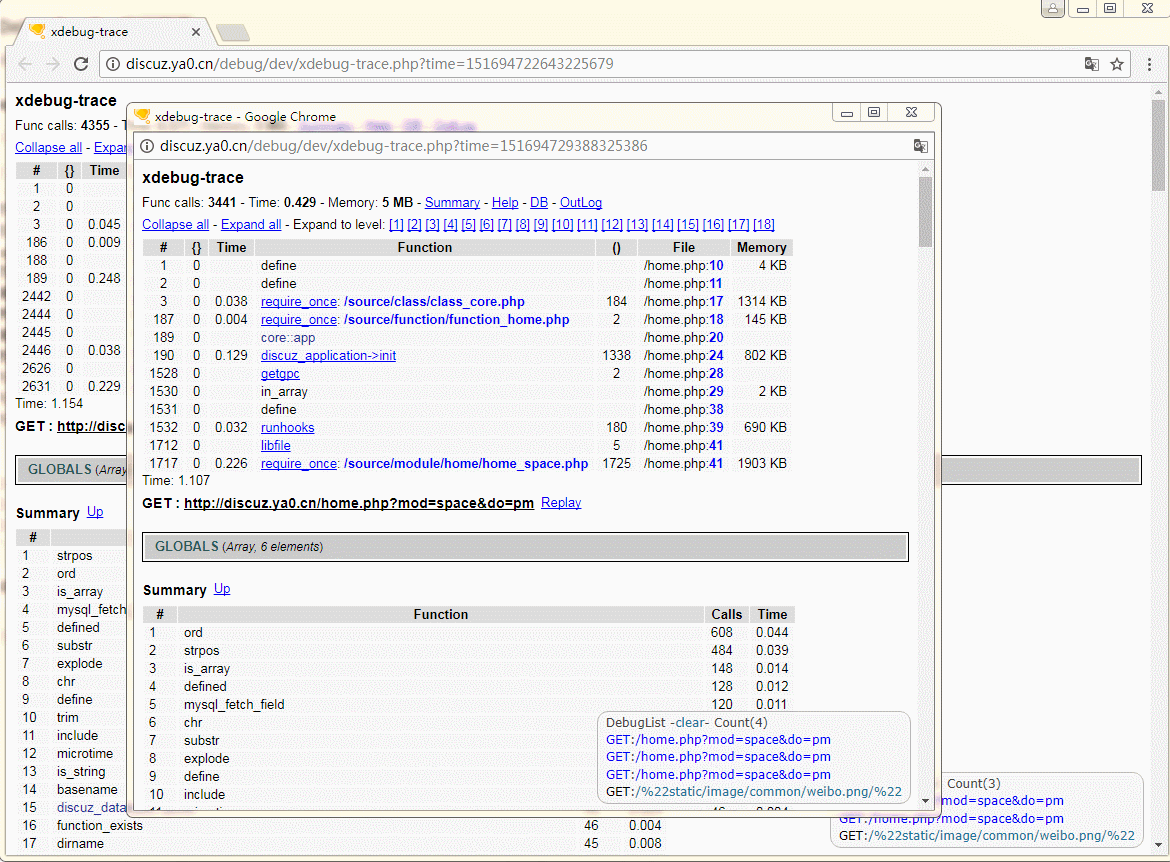The width and height of the screenshot is (1170, 862).
Task: Click the Function column header in trace table
Action: coord(425,248)
